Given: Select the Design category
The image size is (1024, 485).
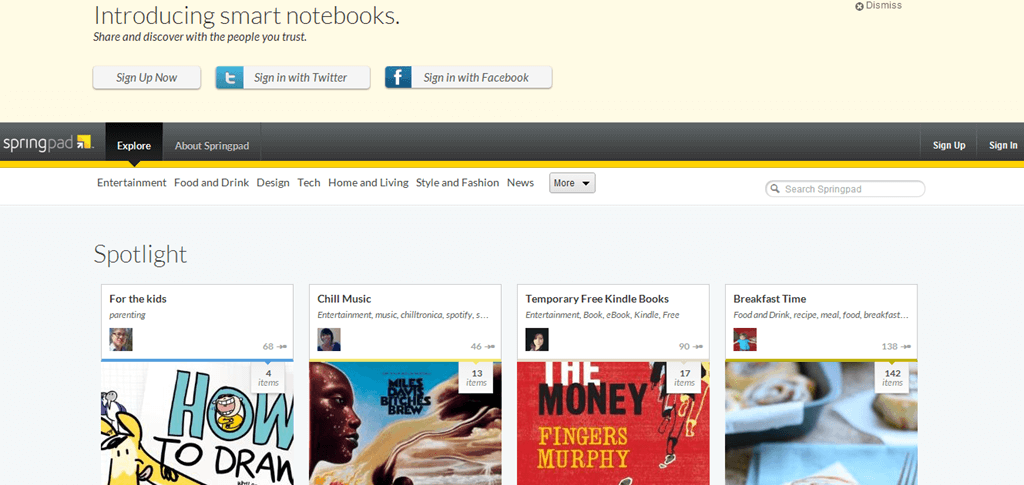Looking at the screenshot, I should tap(273, 183).
